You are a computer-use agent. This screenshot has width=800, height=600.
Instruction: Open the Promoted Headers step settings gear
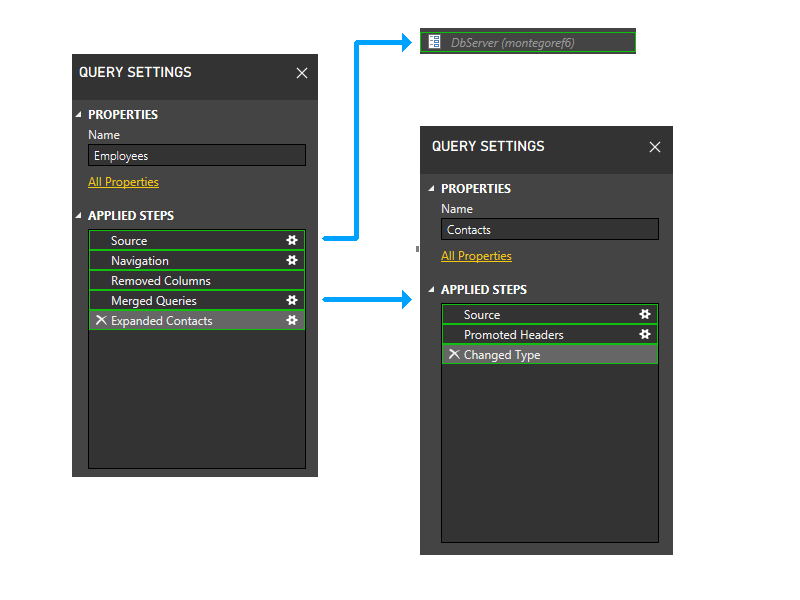[646, 334]
